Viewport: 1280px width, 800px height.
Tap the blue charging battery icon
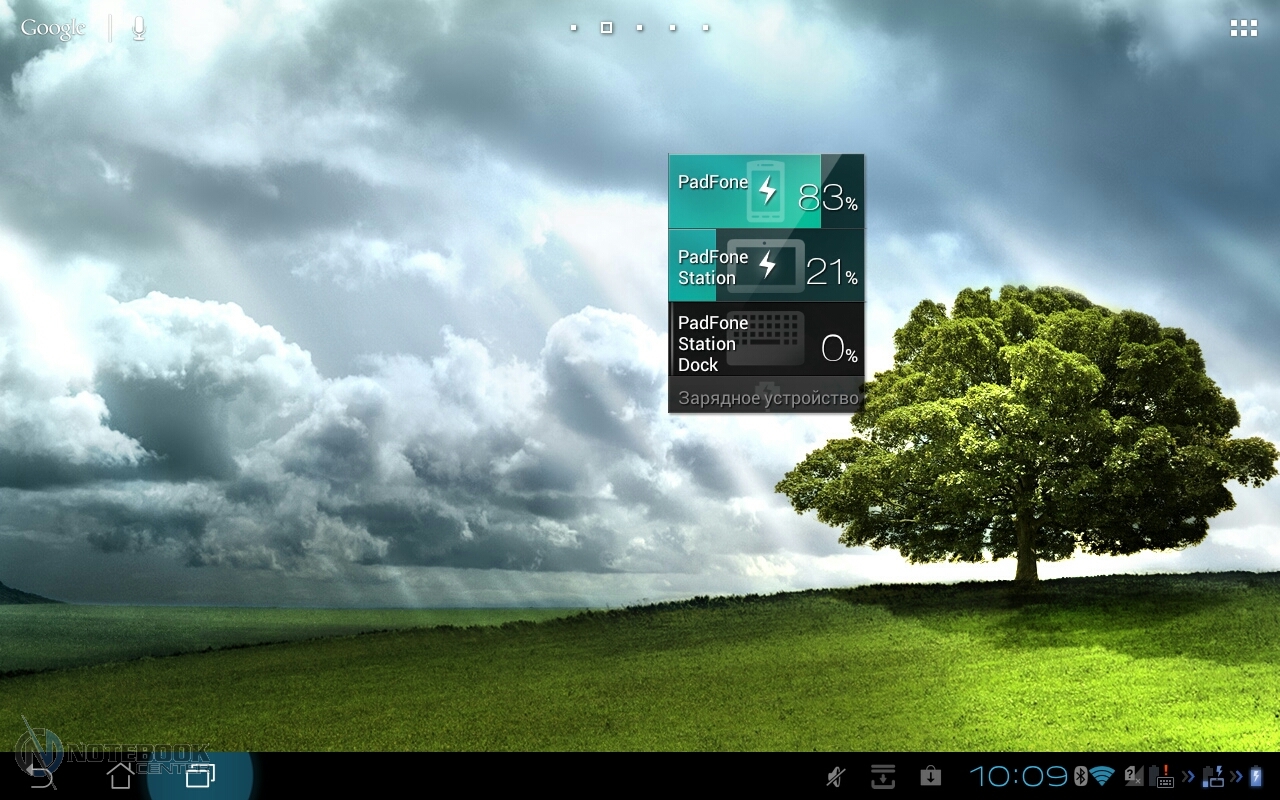pyautogui.click(x=1256, y=776)
